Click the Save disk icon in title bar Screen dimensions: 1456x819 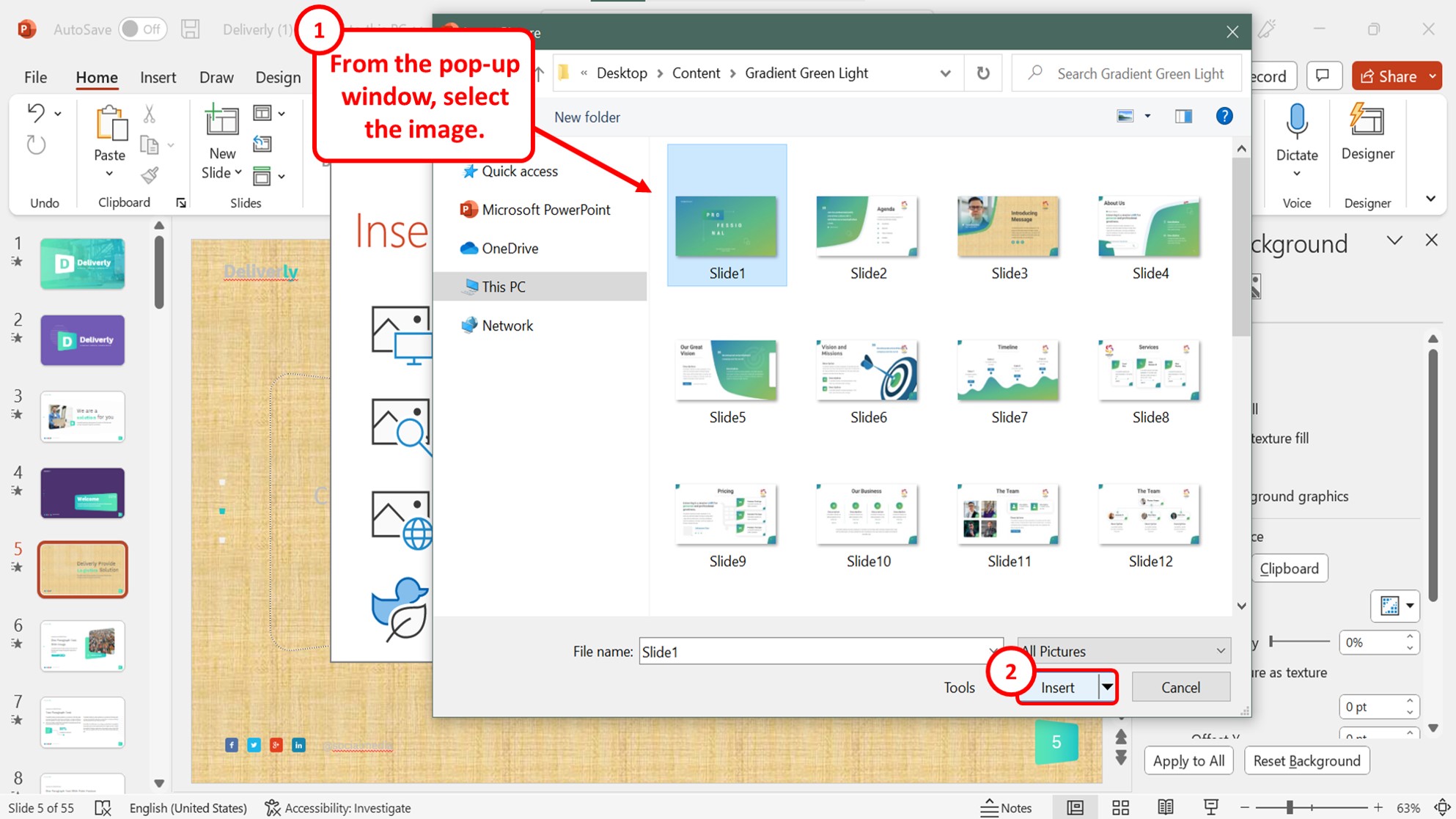coord(191,29)
